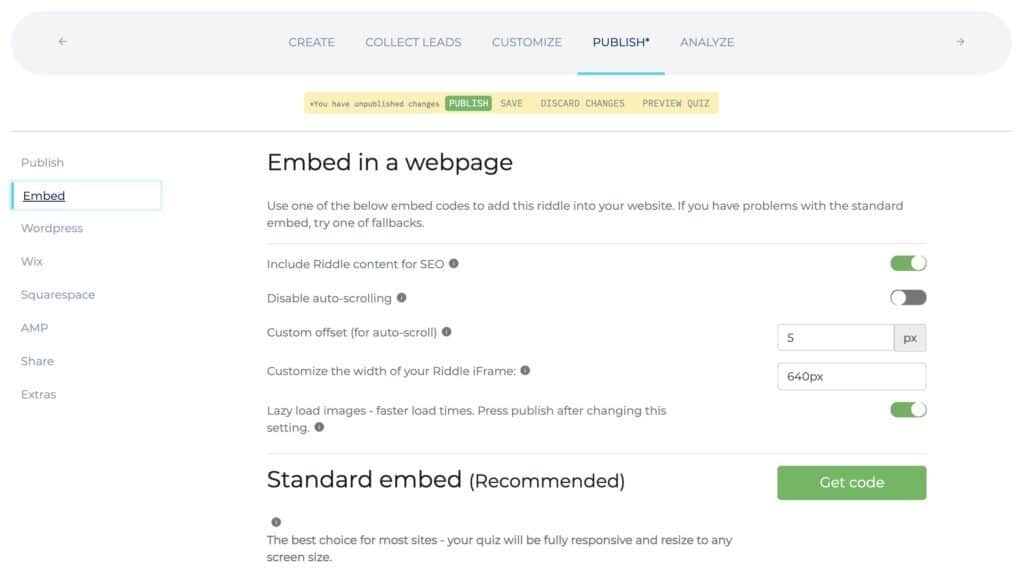The width and height of the screenshot is (1024, 584).
Task: Click Discard Changes in the yellow banner
Action: 582,103
